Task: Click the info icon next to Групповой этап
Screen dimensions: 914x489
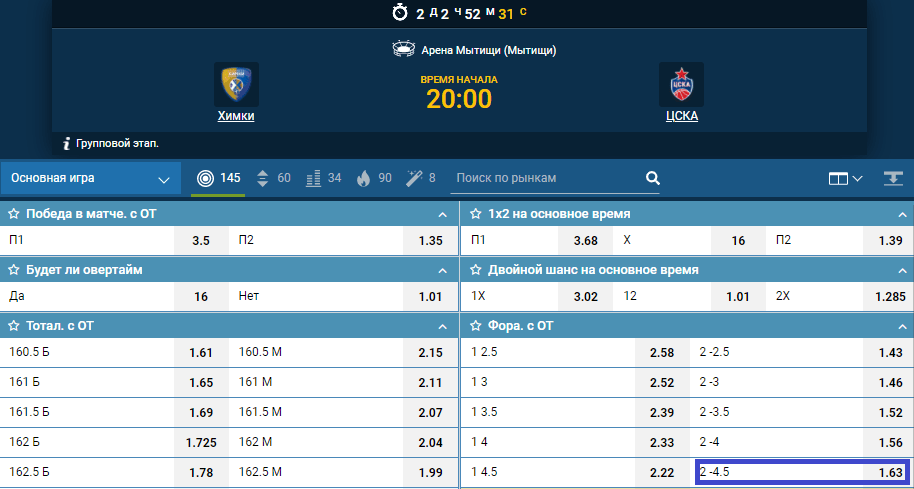Action: [67, 143]
